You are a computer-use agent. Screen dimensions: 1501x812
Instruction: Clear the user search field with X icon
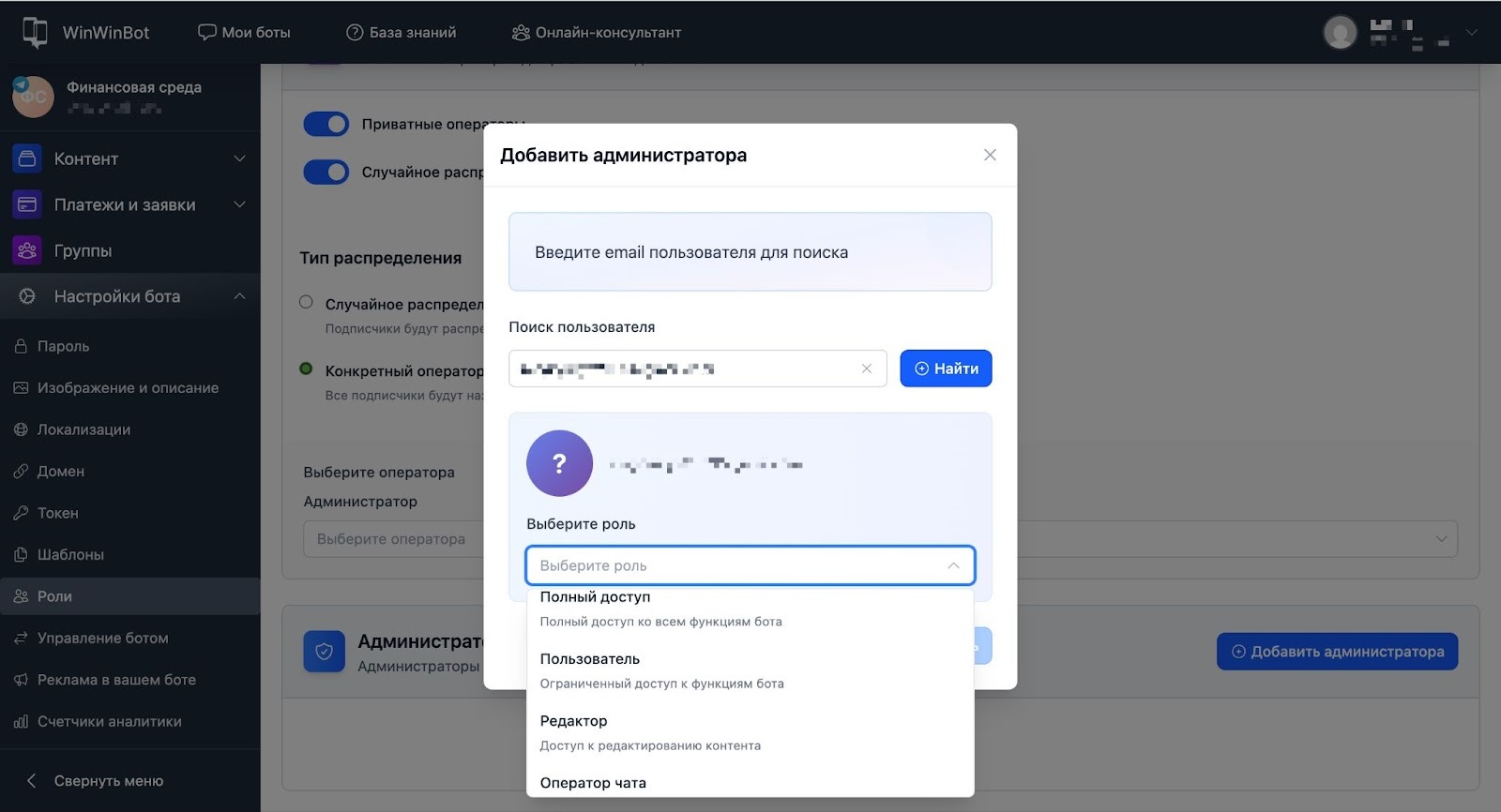[x=867, y=368]
